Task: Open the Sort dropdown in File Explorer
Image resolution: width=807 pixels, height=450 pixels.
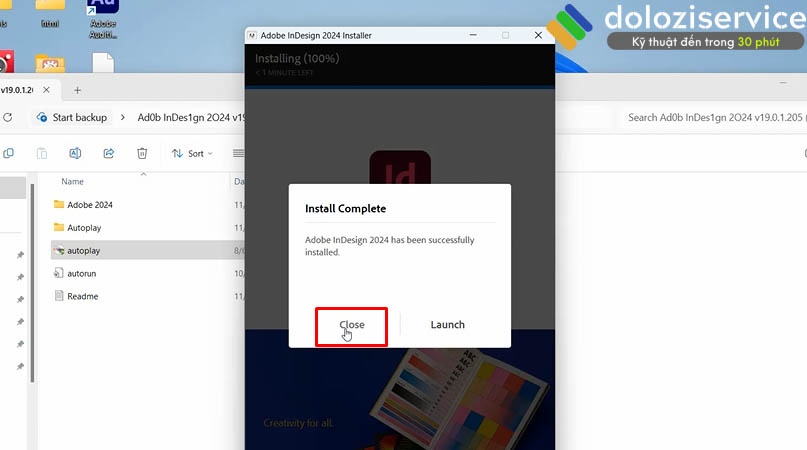Action: pos(192,153)
